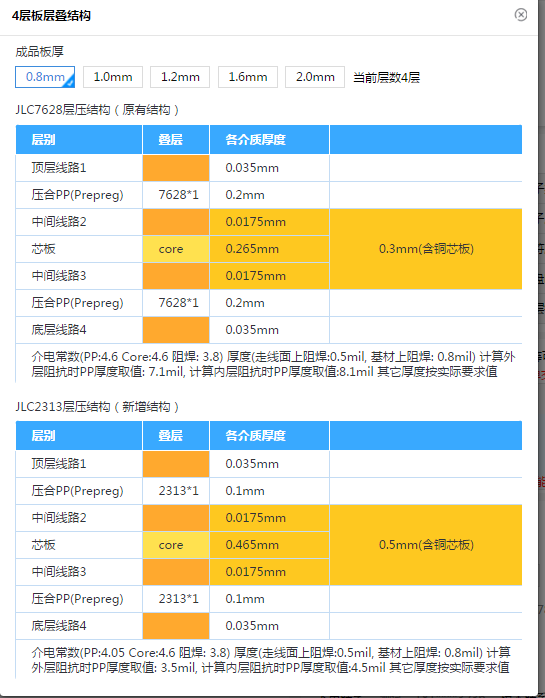
Task: Click the first 2313*1 prepreg cell
Action: (176, 491)
